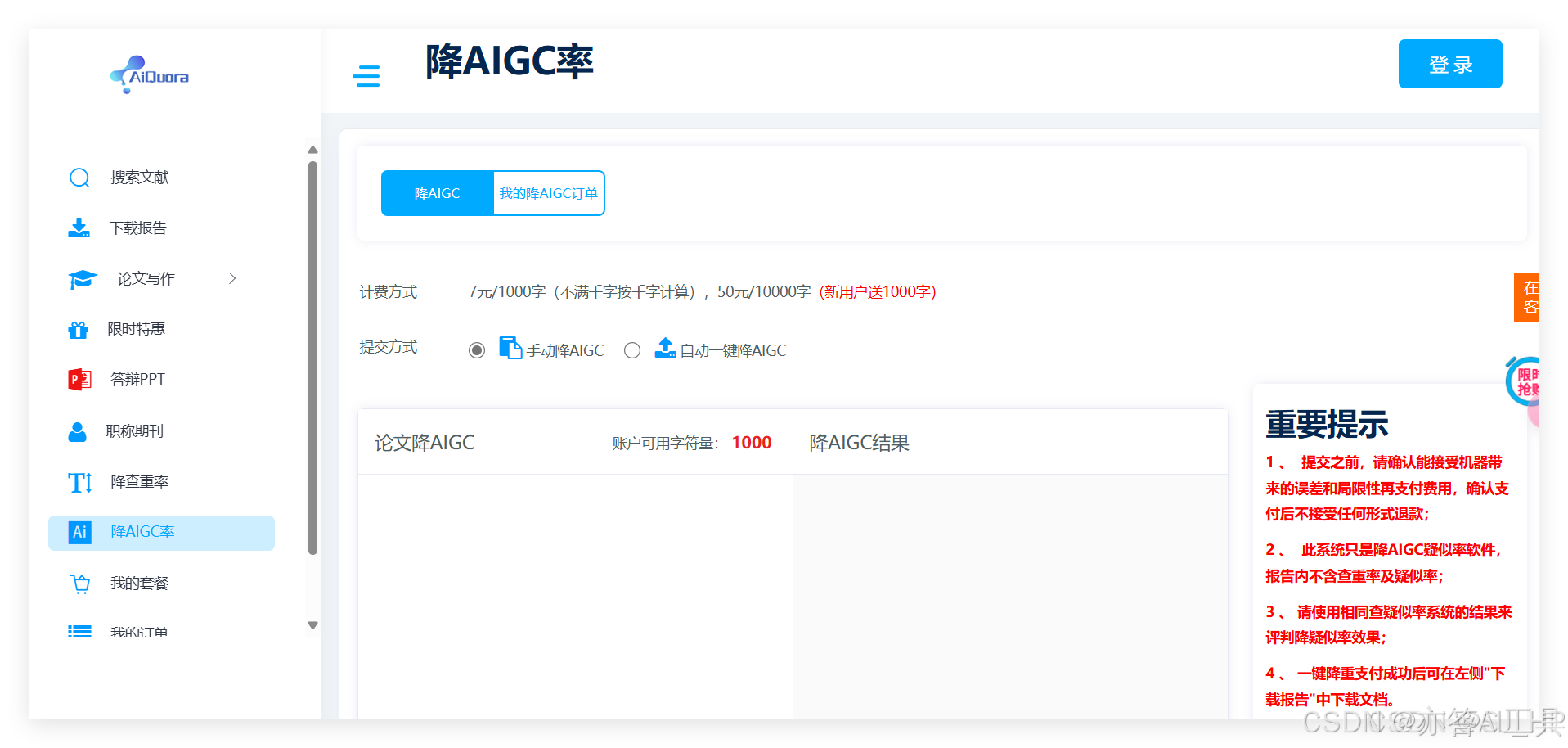This screenshot has height=748, width=1568.
Task: Click the 登录 login button
Action: pyautogui.click(x=1449, y=64)
